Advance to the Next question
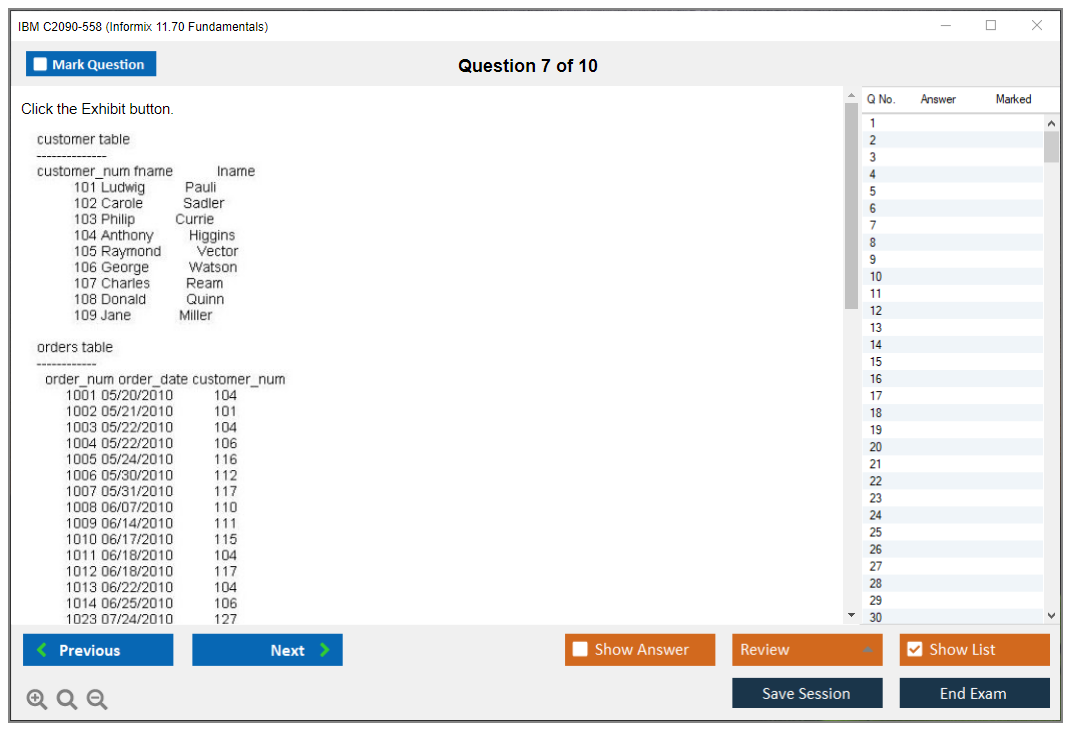Viewport: 1075px width, 735px height. 267,650
